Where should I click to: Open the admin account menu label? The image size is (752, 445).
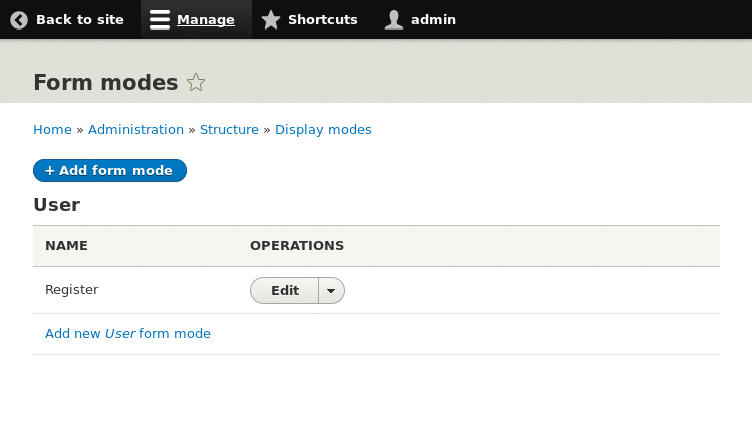(x=433, y=20)
